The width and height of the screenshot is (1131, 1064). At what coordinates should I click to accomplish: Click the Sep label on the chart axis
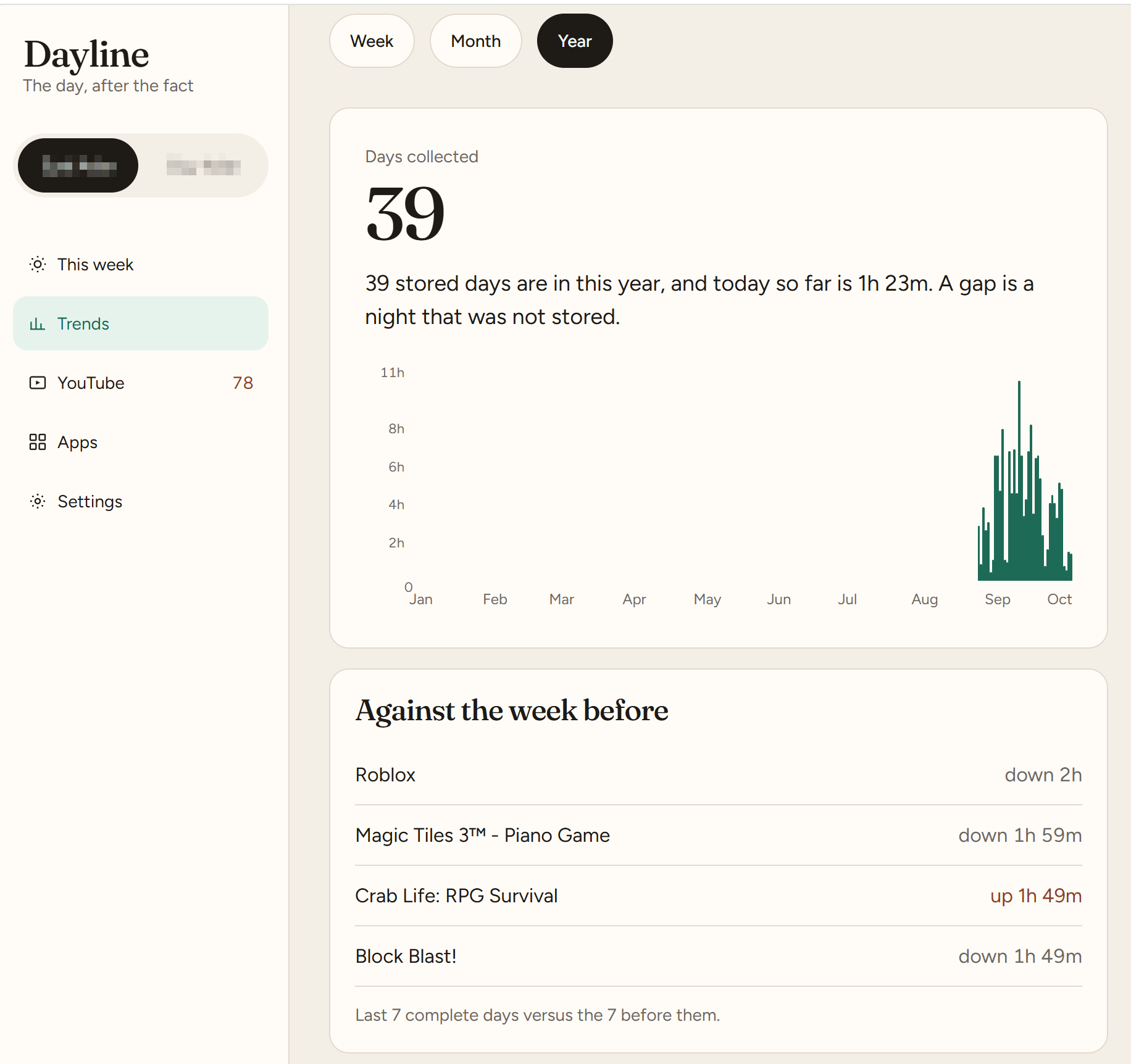(x=998, y=599)
